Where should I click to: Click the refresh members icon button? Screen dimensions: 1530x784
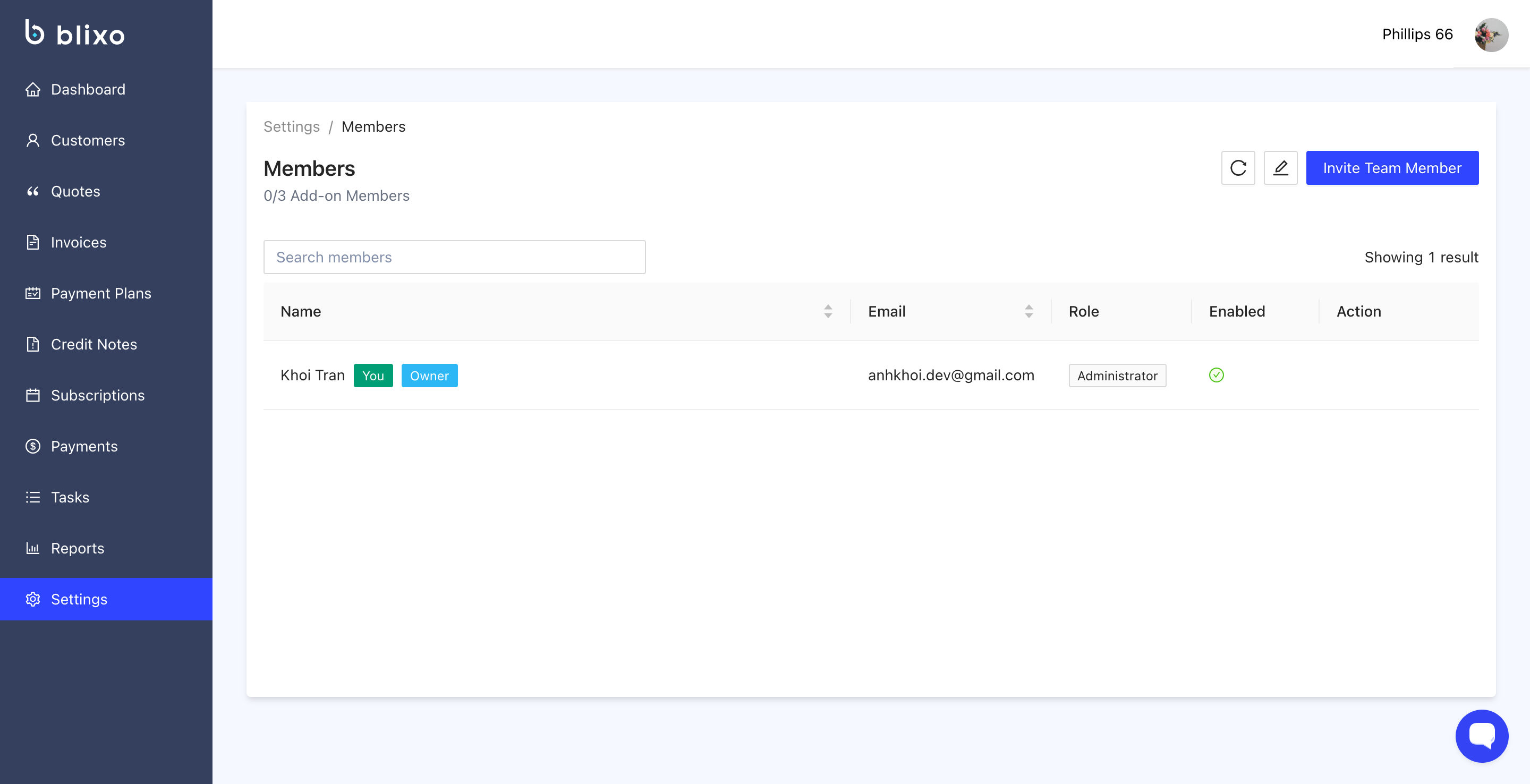coord(1238,168)
